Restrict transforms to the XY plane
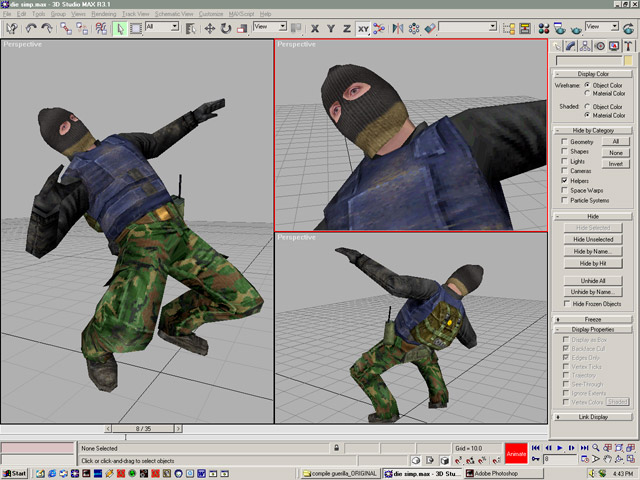Image resolution: width=640 pixels, height=480 pixels. (363, 29)
